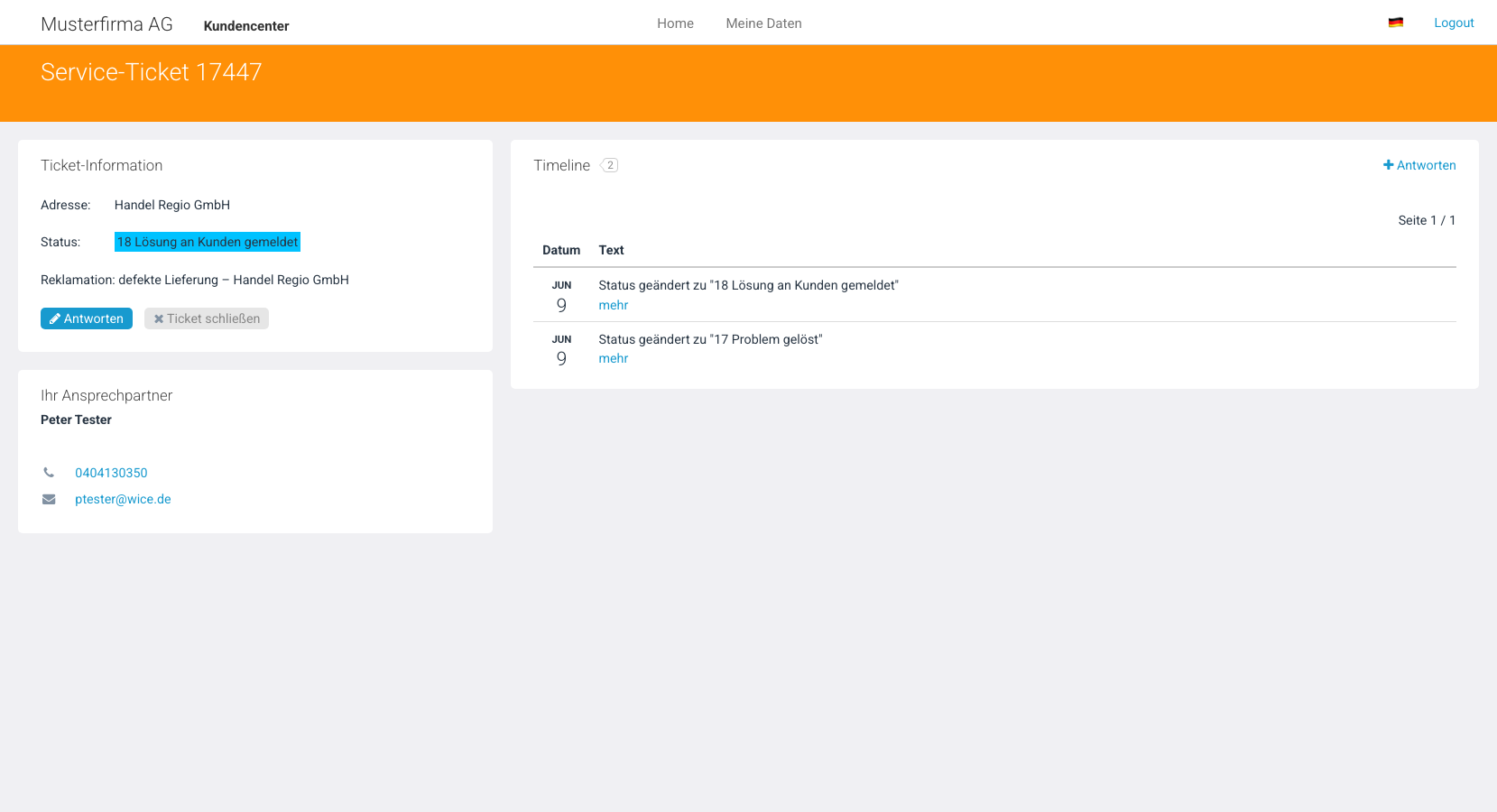Open the Home menu item
The image size is (1497, 812).
click(x=675, y=23)
